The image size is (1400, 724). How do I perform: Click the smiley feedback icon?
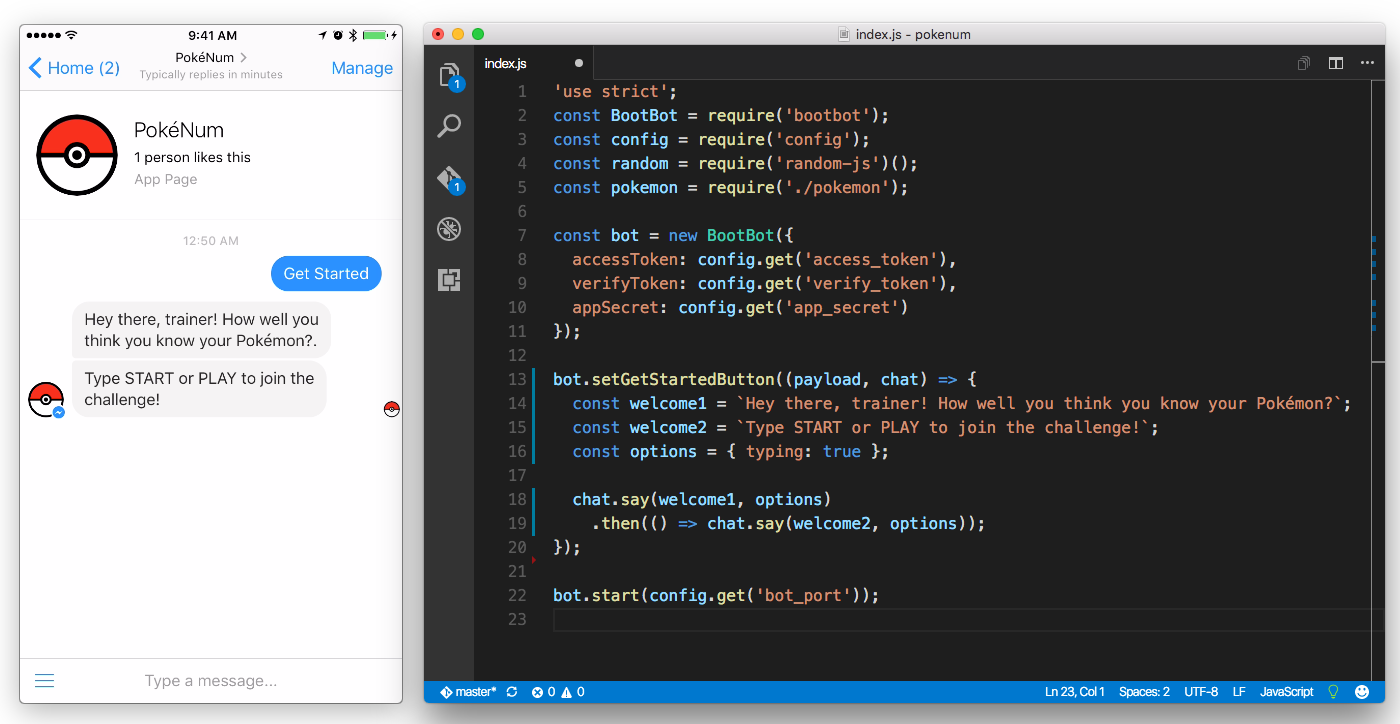click(1362, 691)
